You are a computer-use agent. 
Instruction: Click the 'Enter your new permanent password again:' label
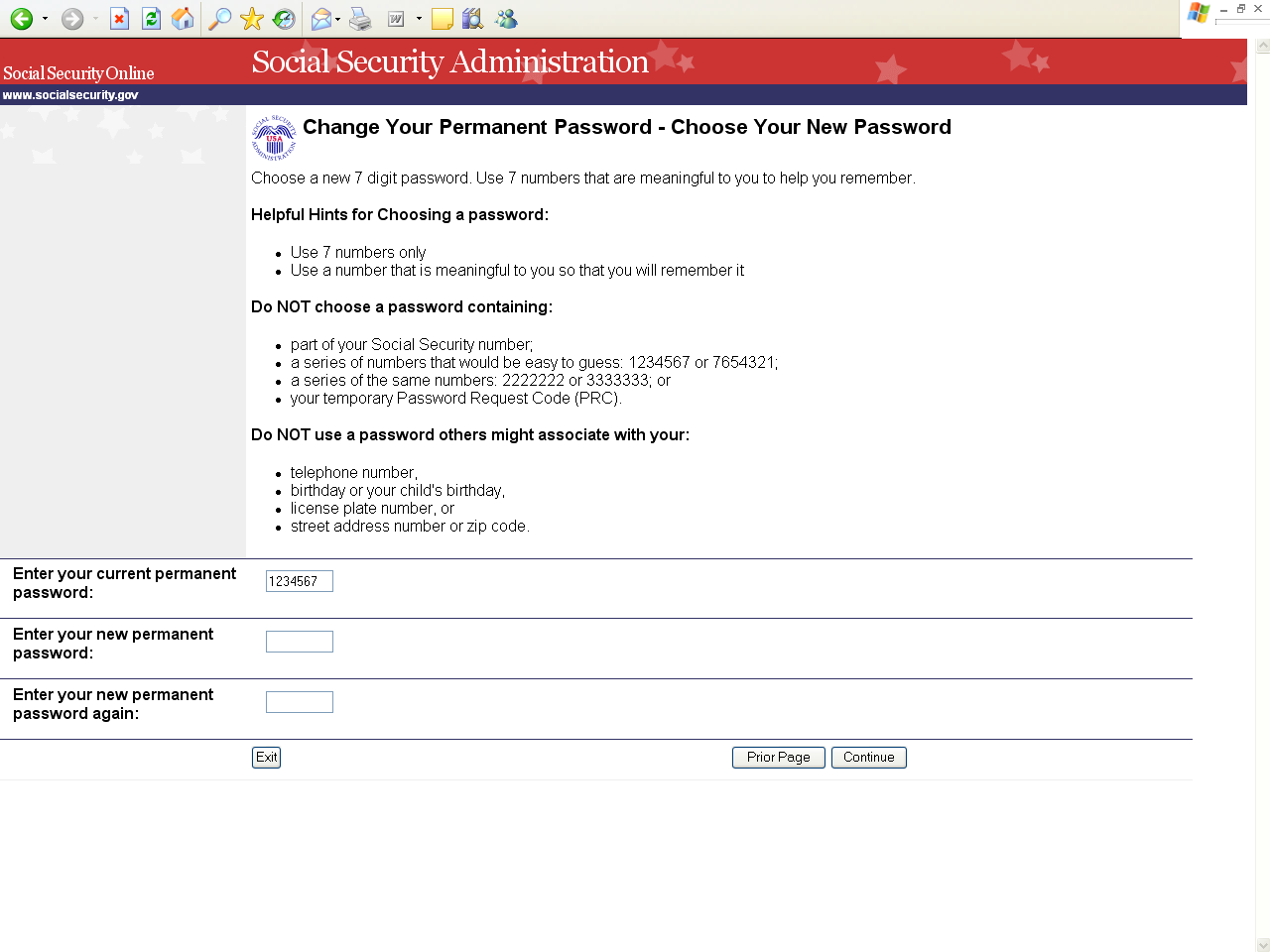coord(113,704)
